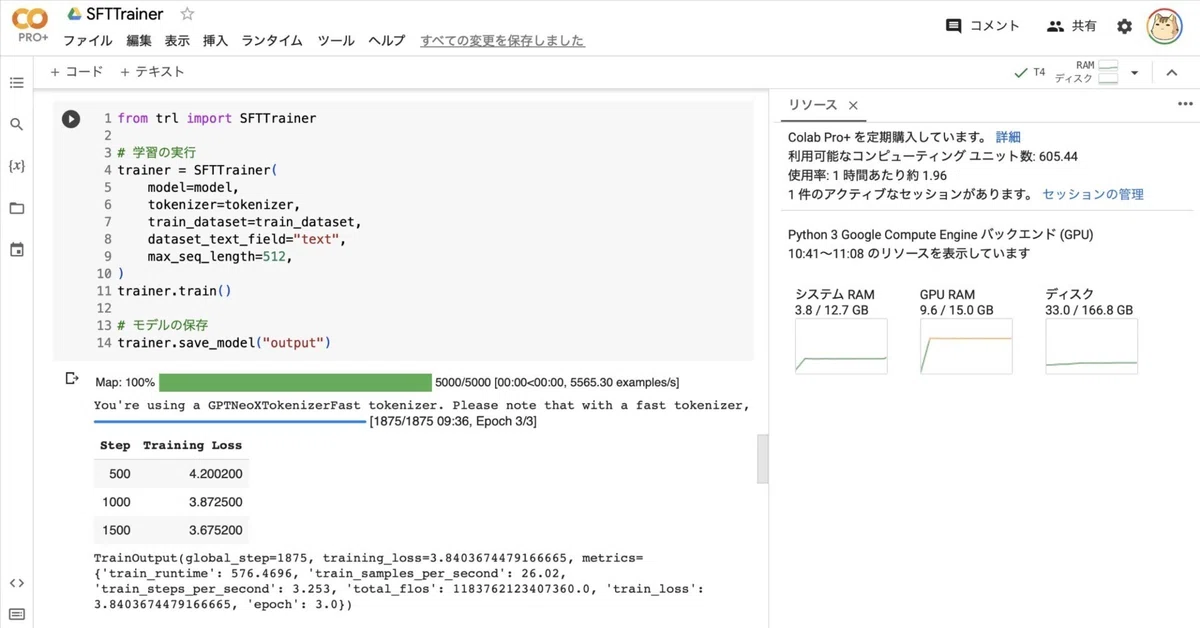
Task: Add a text cell with + テキスト
Action: pyautogui.click(x=152, y=72)
